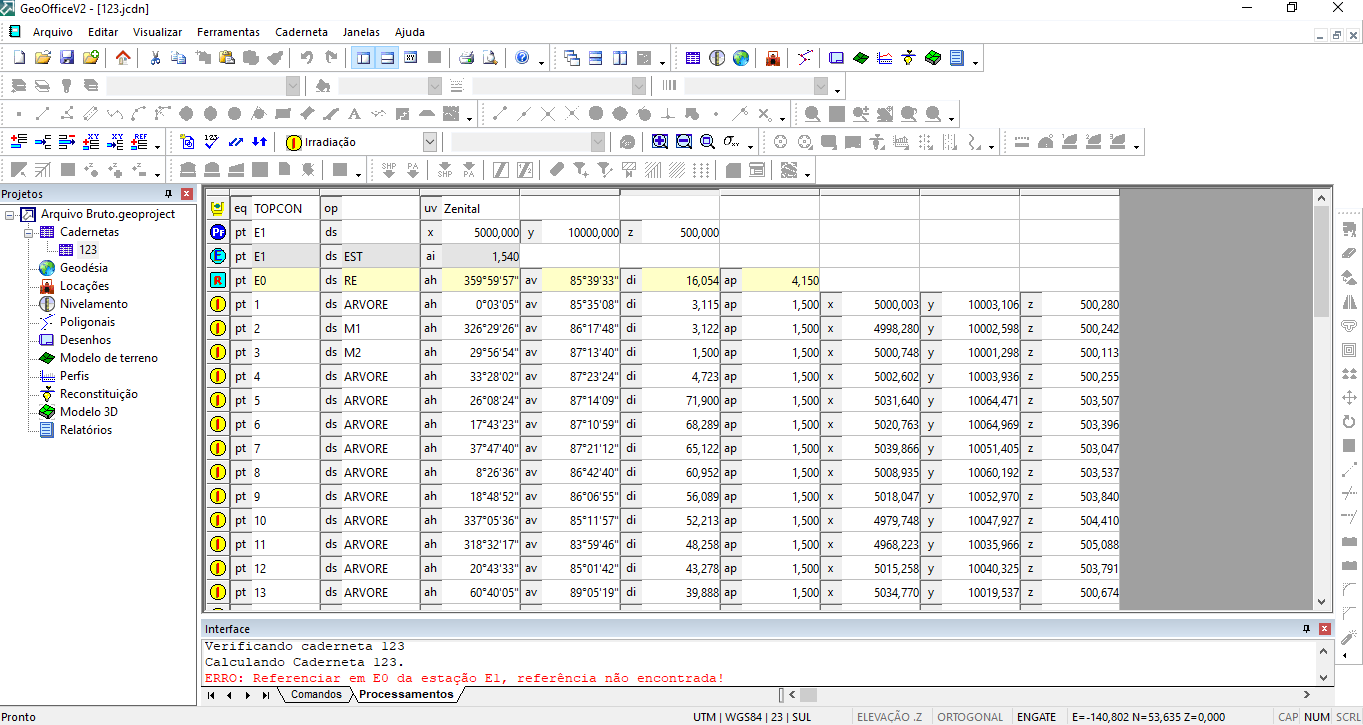Click the blue question mark Help icon
1363x725 pixels.
[x=522, y=58]
